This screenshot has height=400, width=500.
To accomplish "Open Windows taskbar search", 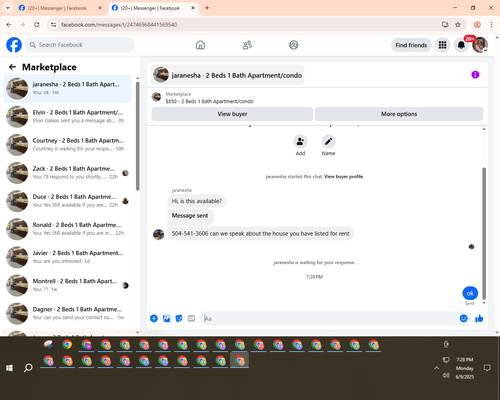I will [x=28, y=368].
